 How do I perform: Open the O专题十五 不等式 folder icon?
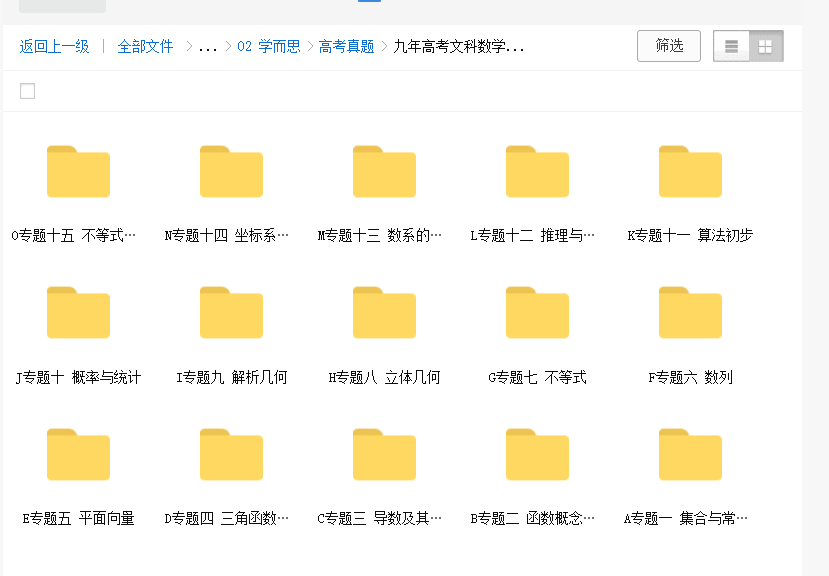[x=78, y=171]
